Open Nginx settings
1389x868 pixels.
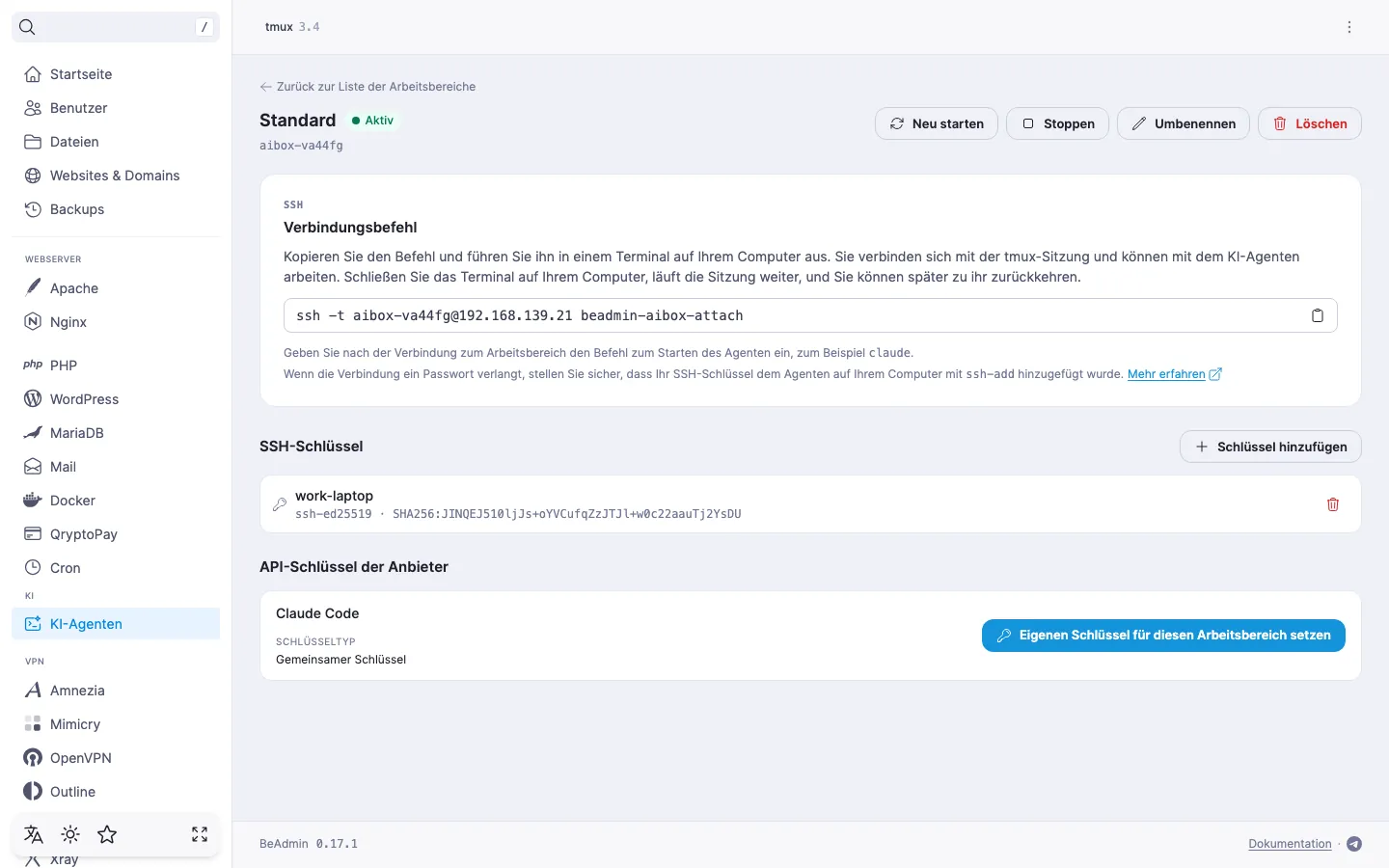click(116, 322)
